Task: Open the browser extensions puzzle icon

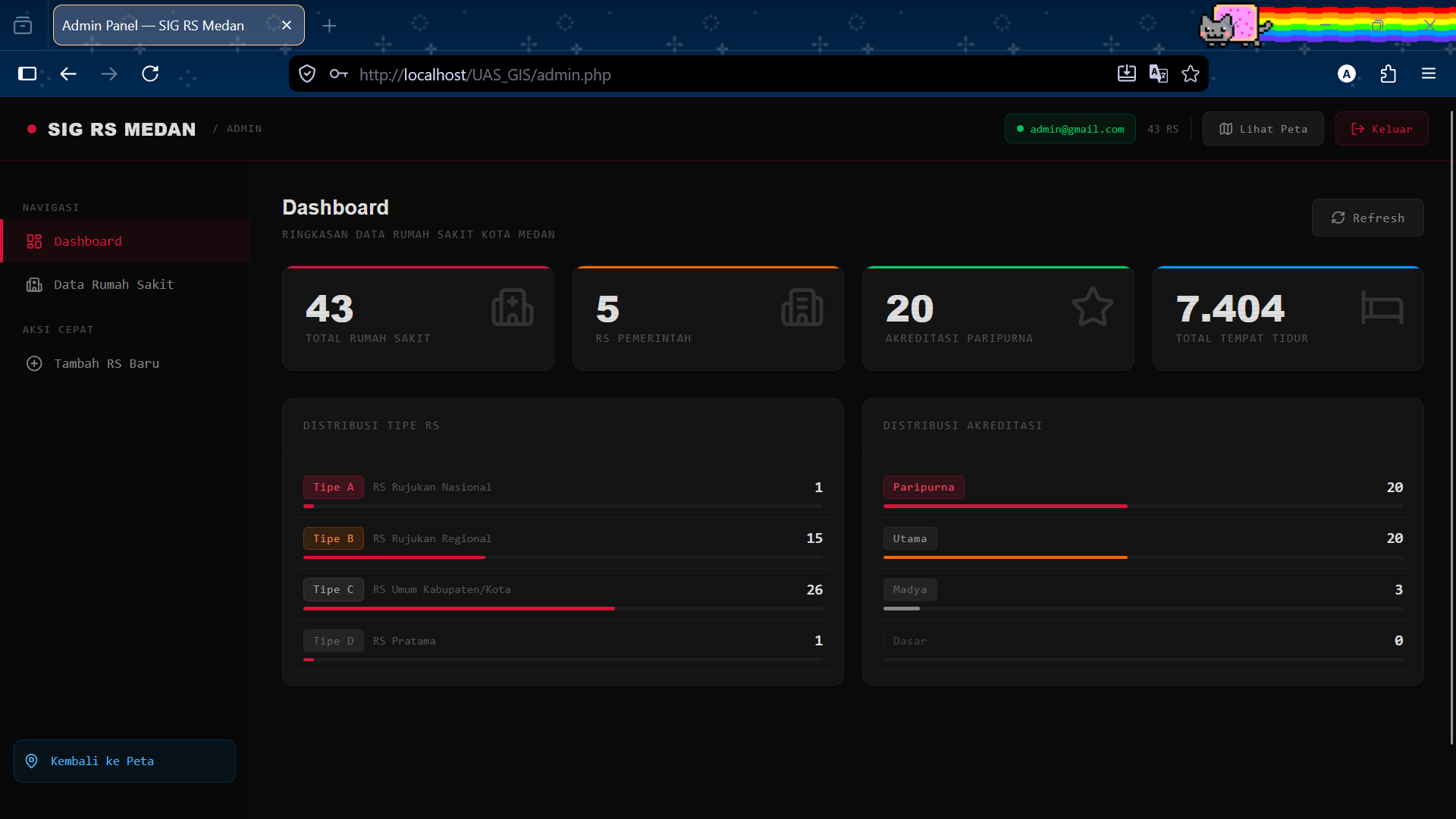Action: point(1388,74)
